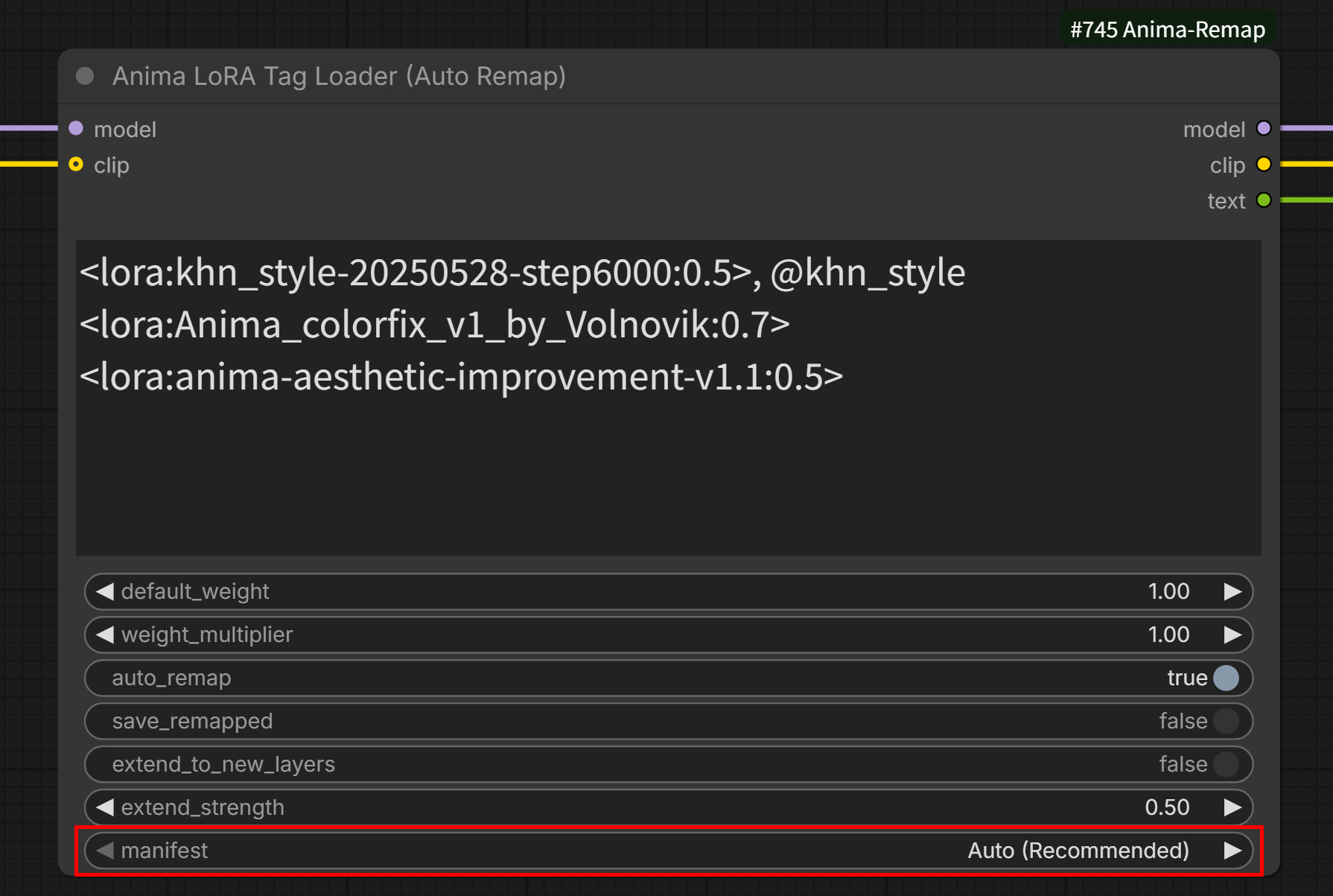Click the weight_multiplier value 1.00
The image size is (1333, 896).
(1168, 635)
